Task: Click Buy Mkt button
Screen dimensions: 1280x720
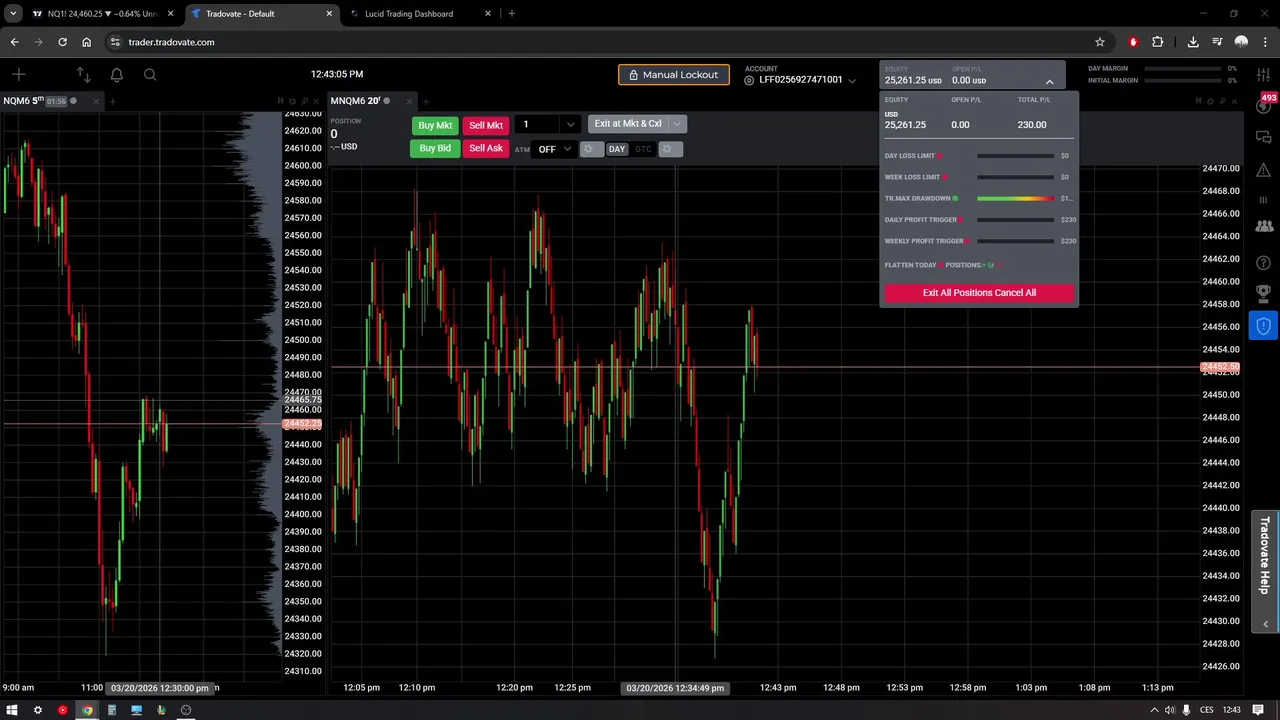Action: [x=435, y=125]
